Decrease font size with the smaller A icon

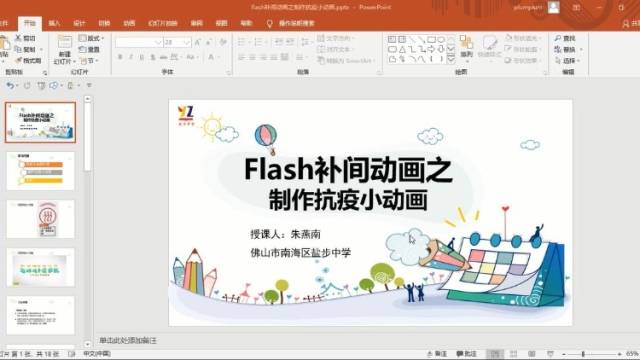[209, 42]
